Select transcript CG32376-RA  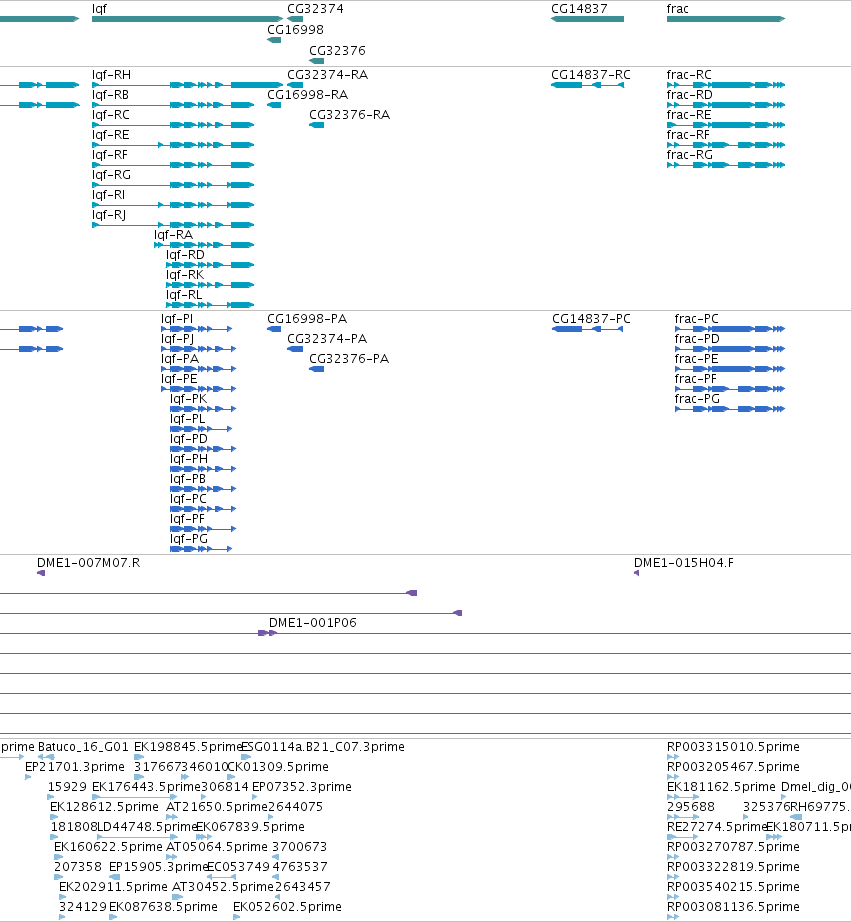[316, 125]
